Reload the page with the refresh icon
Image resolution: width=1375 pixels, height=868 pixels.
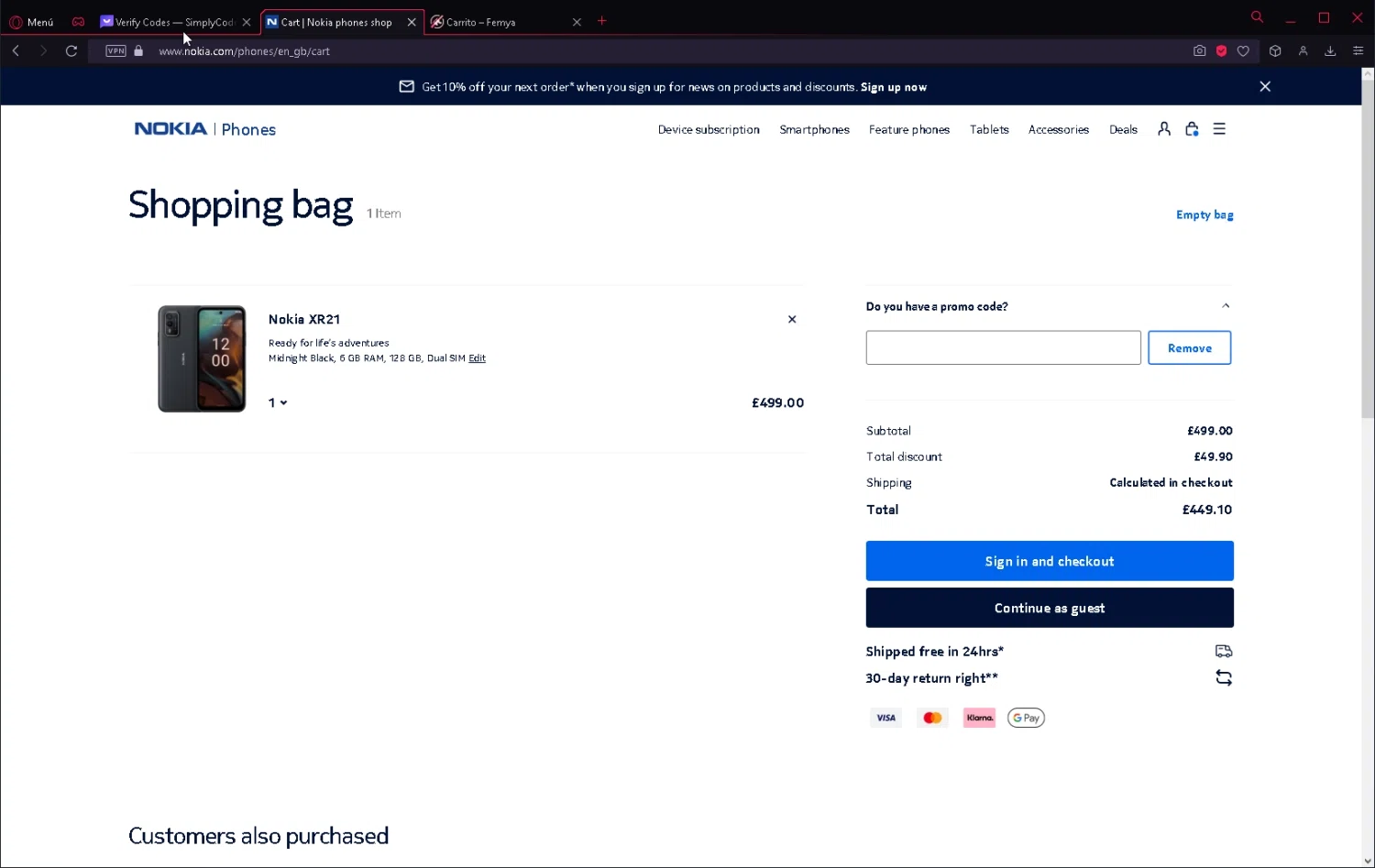(71, 51)
